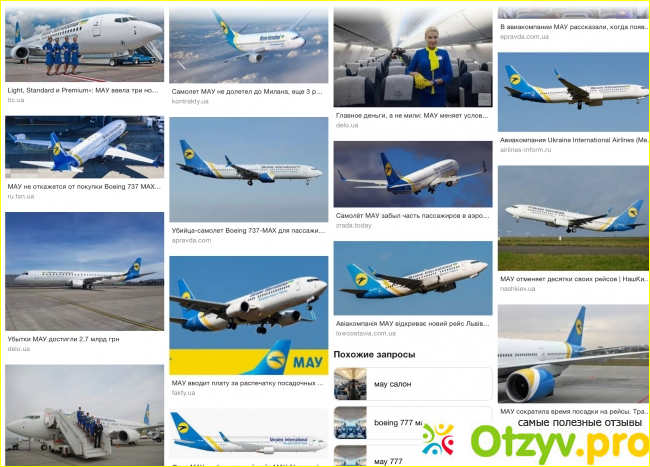Click the 'МАУ сократила время посадки' engine image
The width and height of the screenshot is (650, 467).
(x=574, y=354)
